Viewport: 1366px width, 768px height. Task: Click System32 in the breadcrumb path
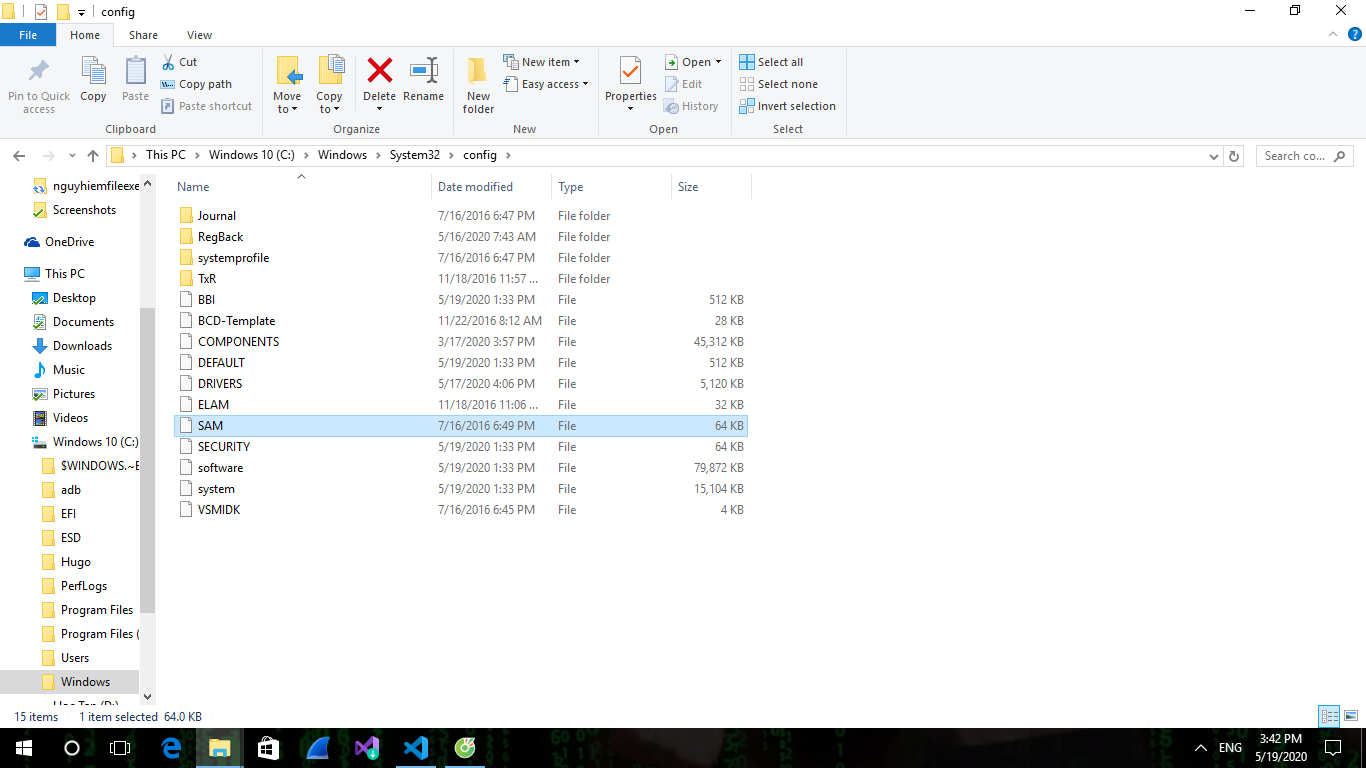415,155
